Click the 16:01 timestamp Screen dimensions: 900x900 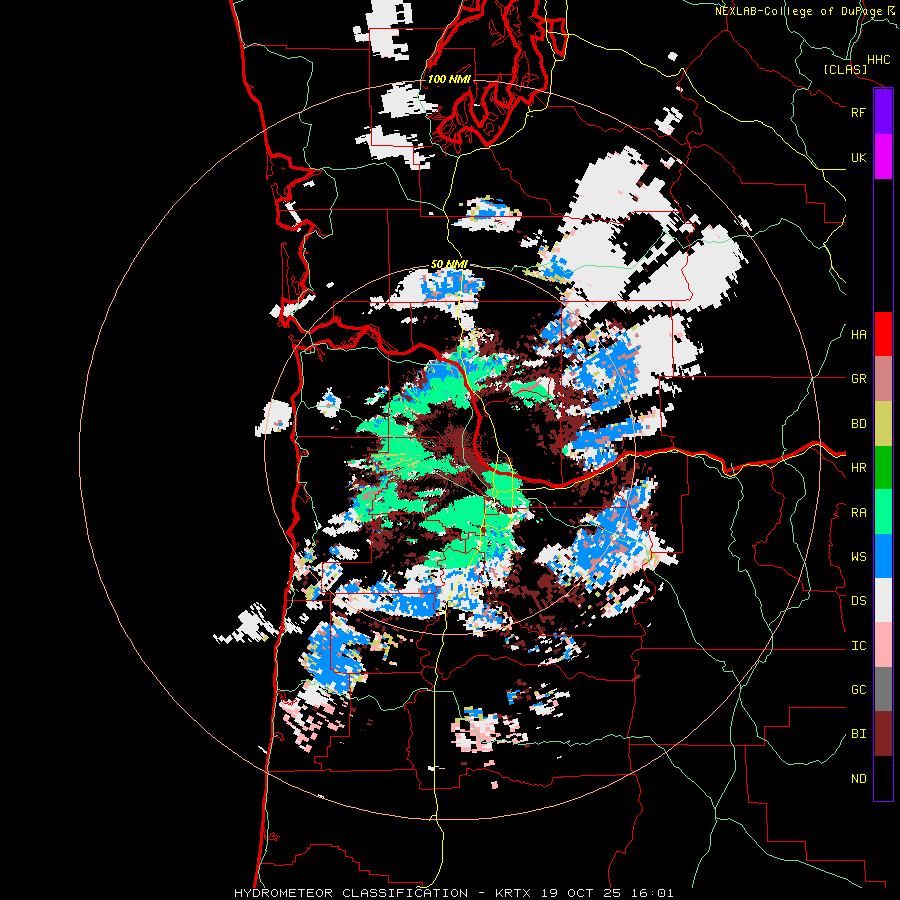654,893
